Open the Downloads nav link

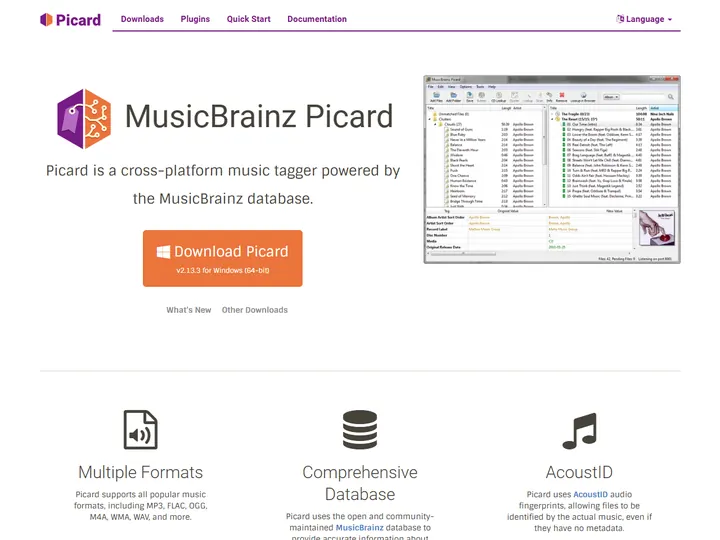tap(142, 19)
